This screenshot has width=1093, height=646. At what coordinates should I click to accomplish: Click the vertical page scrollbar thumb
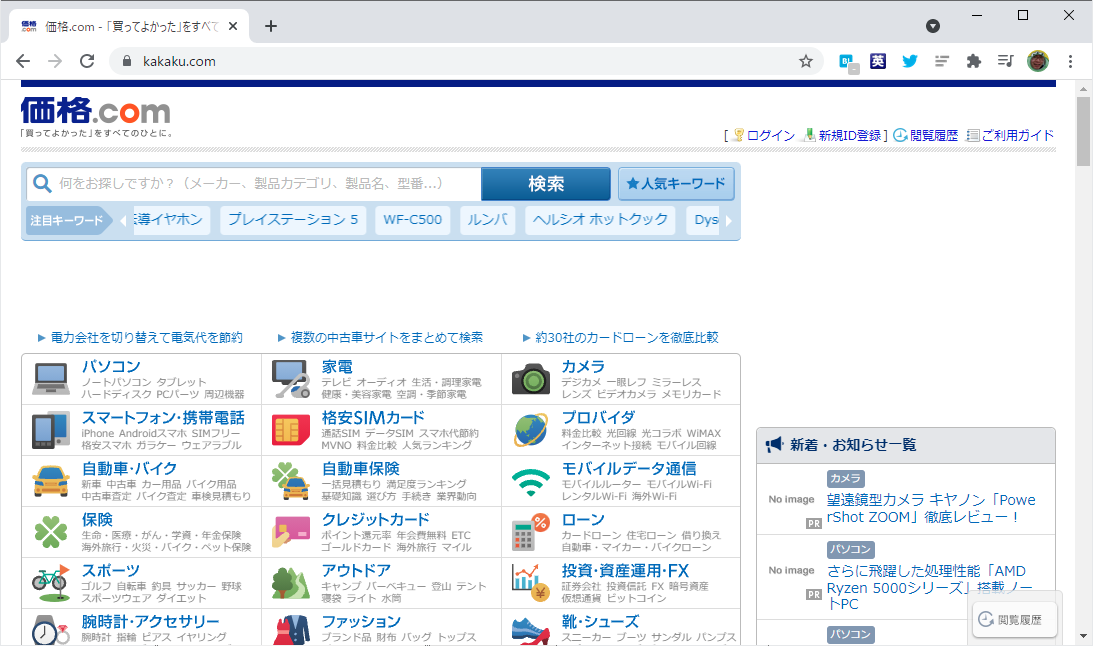(1083, 131)
